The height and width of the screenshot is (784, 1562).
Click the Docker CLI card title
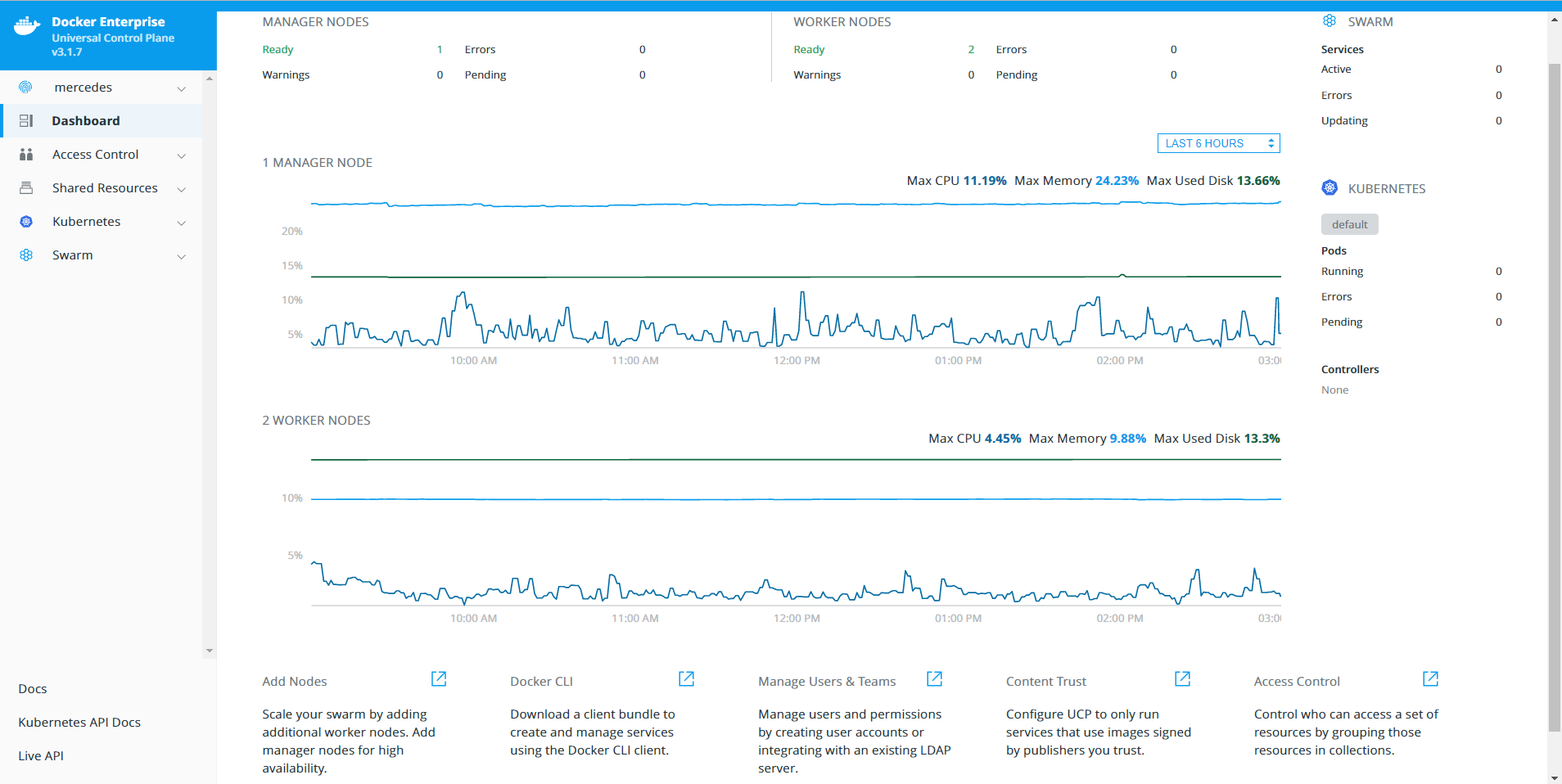541,682
